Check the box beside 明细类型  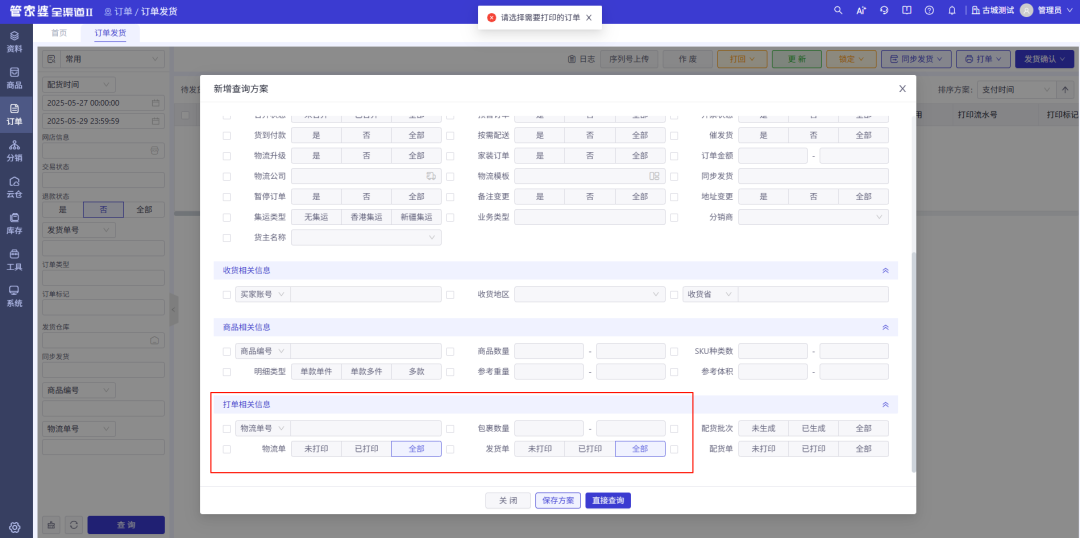[227, 372]
